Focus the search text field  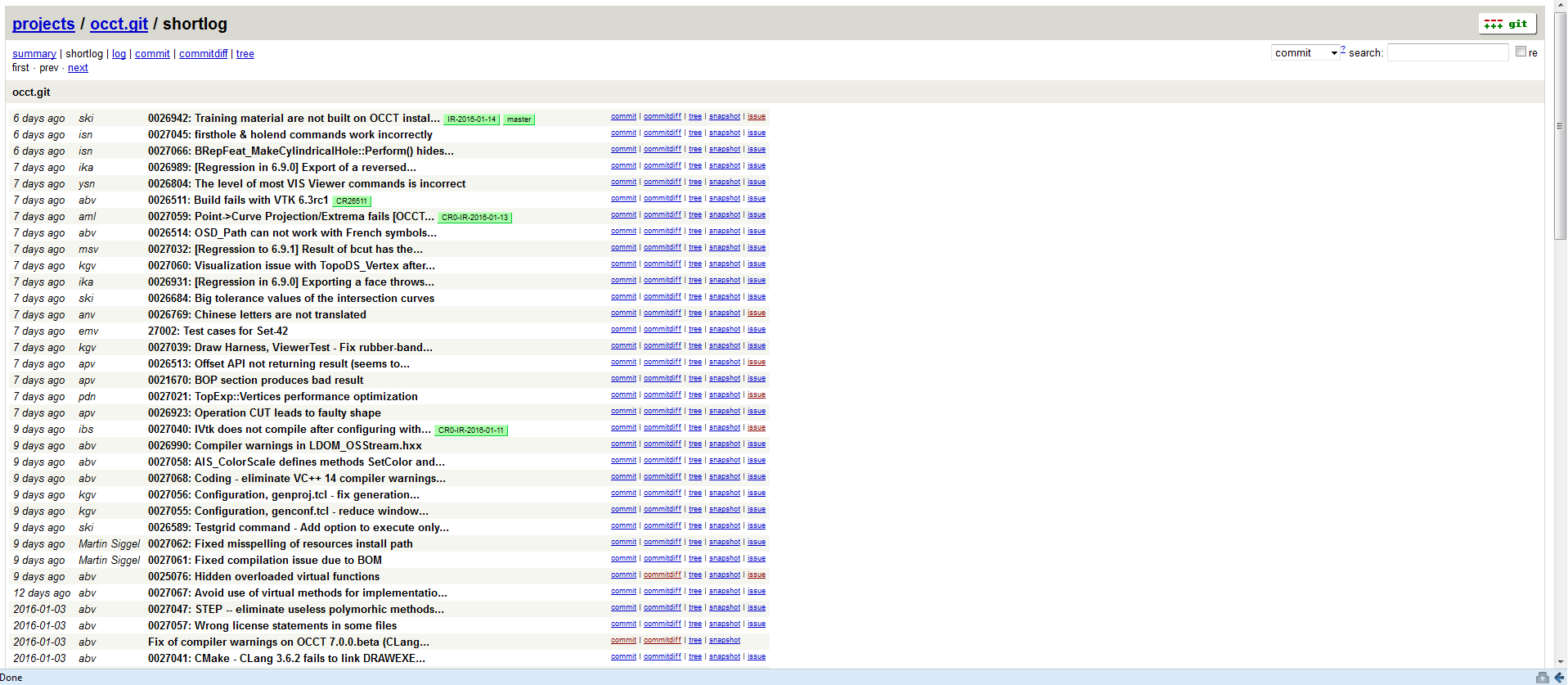coord(1447,53)
